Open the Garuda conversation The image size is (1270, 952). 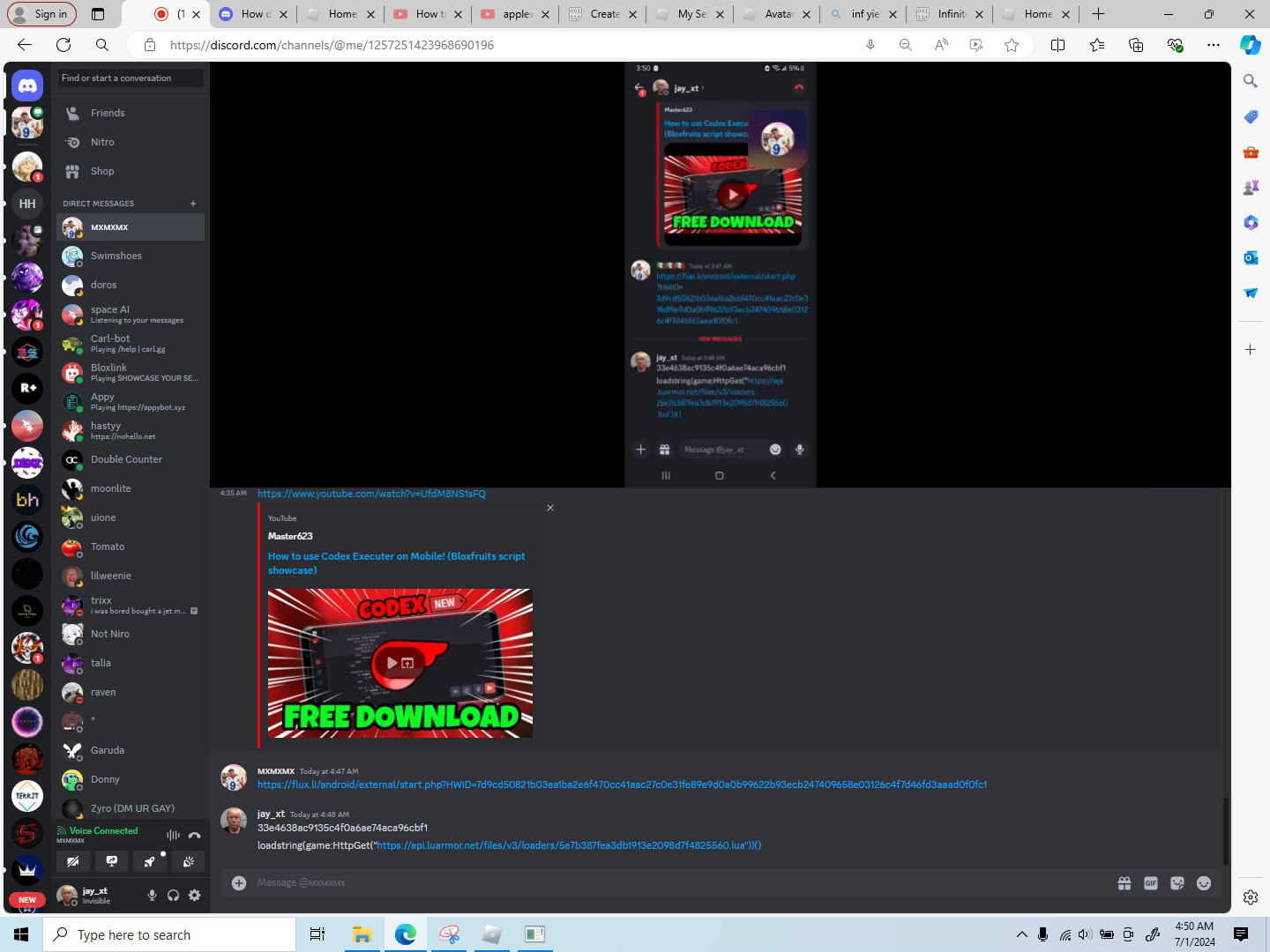(131, 750)
